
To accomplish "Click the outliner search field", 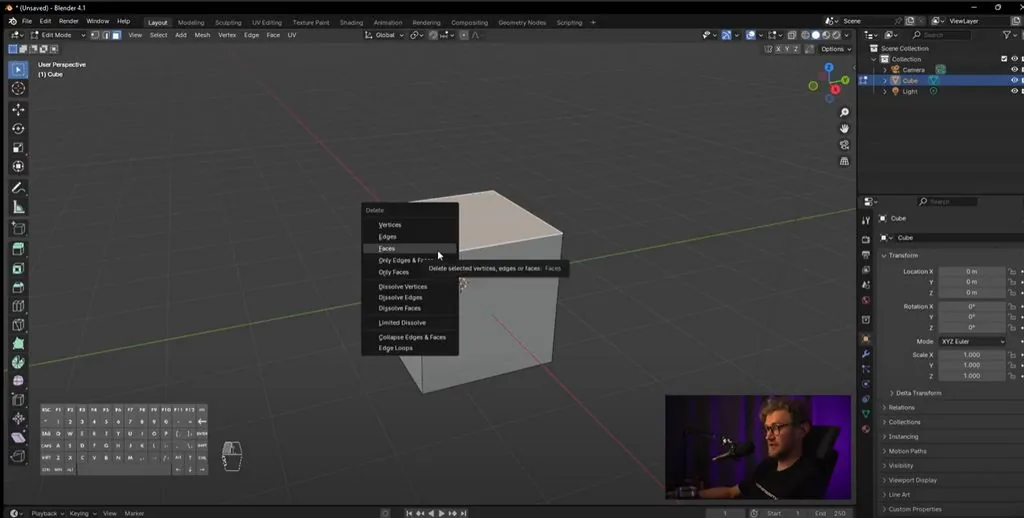I will click(x=941, y=35).
